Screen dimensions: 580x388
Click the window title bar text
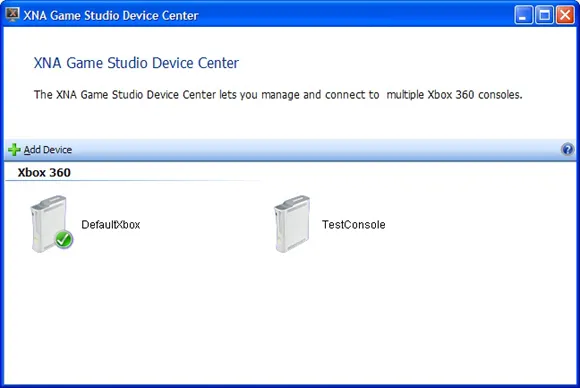tap(111, 16)
